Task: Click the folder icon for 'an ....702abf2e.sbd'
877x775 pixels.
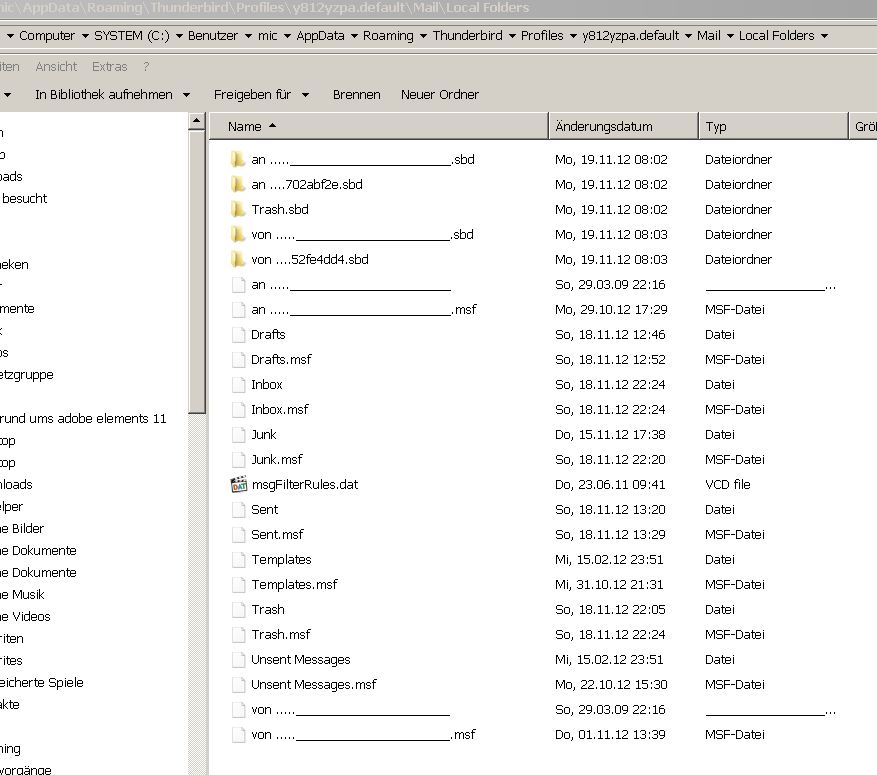Action: pos(238,185)
